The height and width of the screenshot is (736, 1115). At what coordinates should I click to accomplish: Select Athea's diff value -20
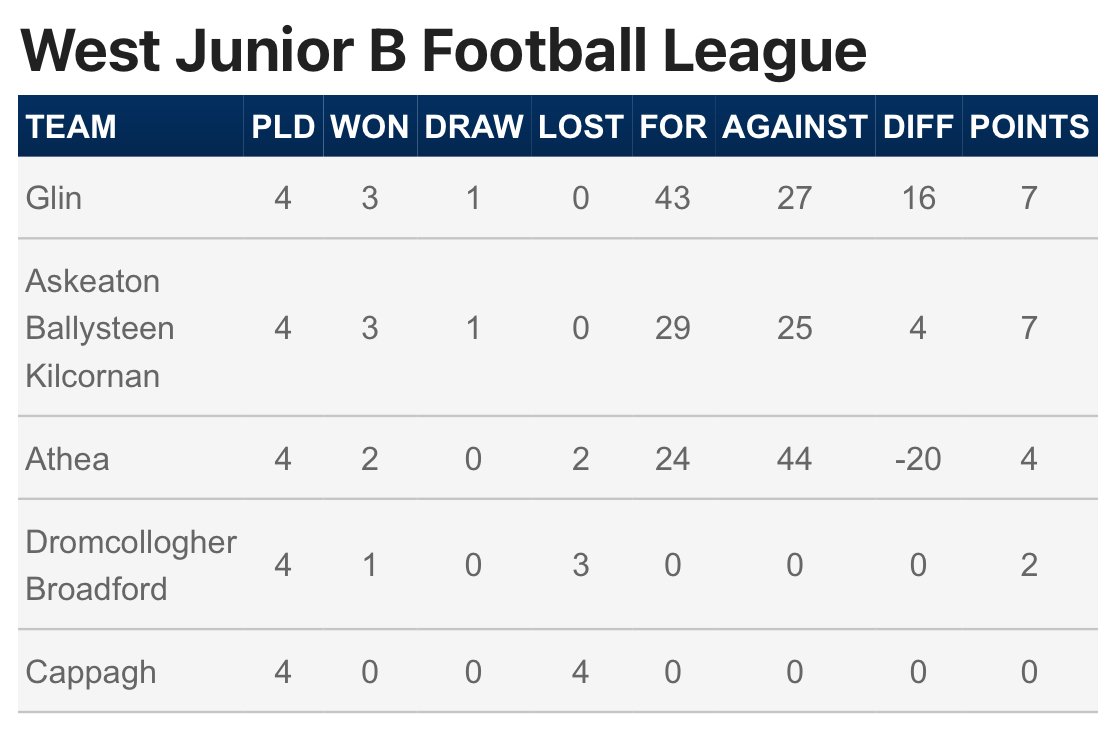click(918, 459)
